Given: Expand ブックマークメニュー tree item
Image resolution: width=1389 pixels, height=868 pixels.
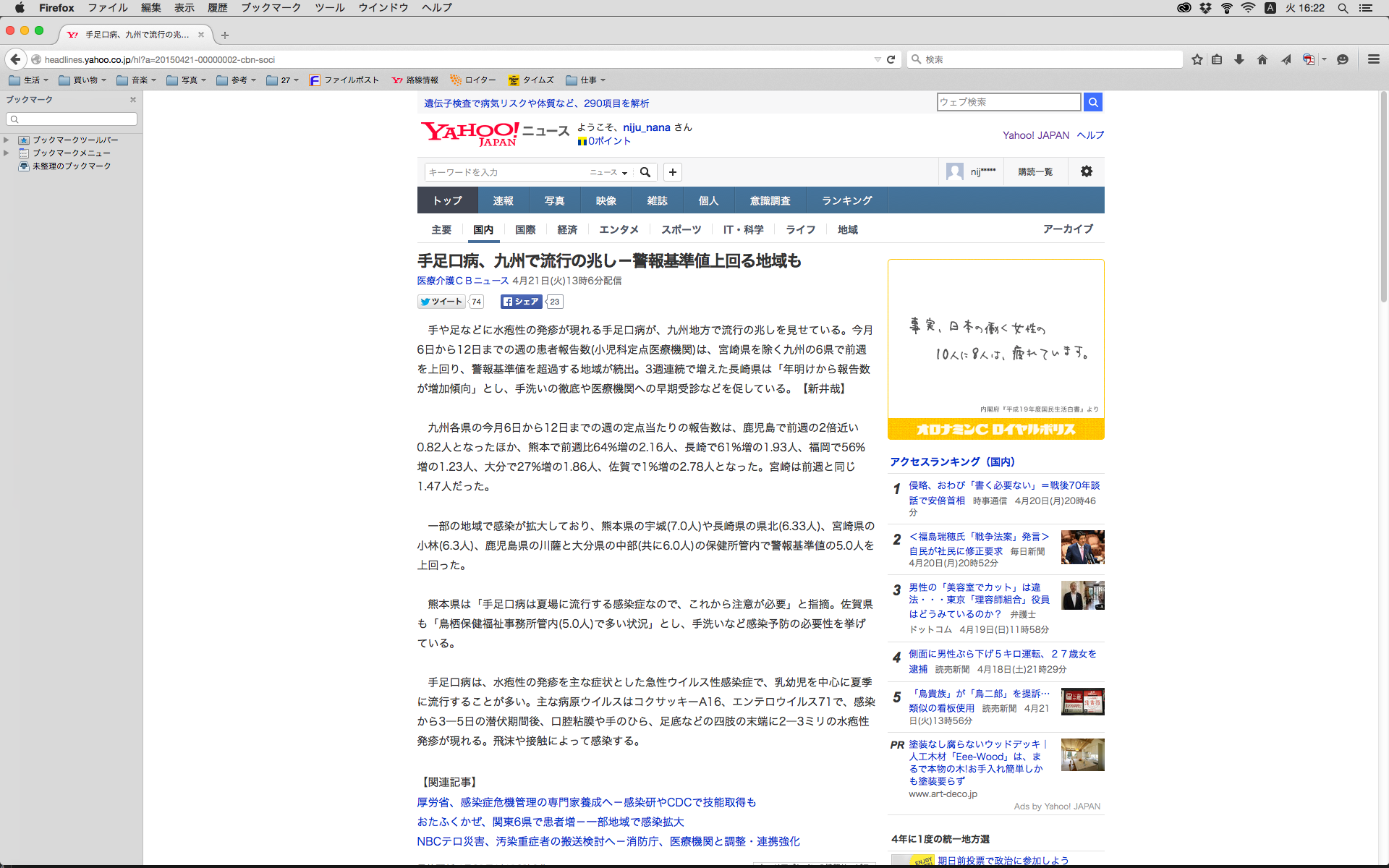Looking at the screenshot, I should click(x=7, y=153).
